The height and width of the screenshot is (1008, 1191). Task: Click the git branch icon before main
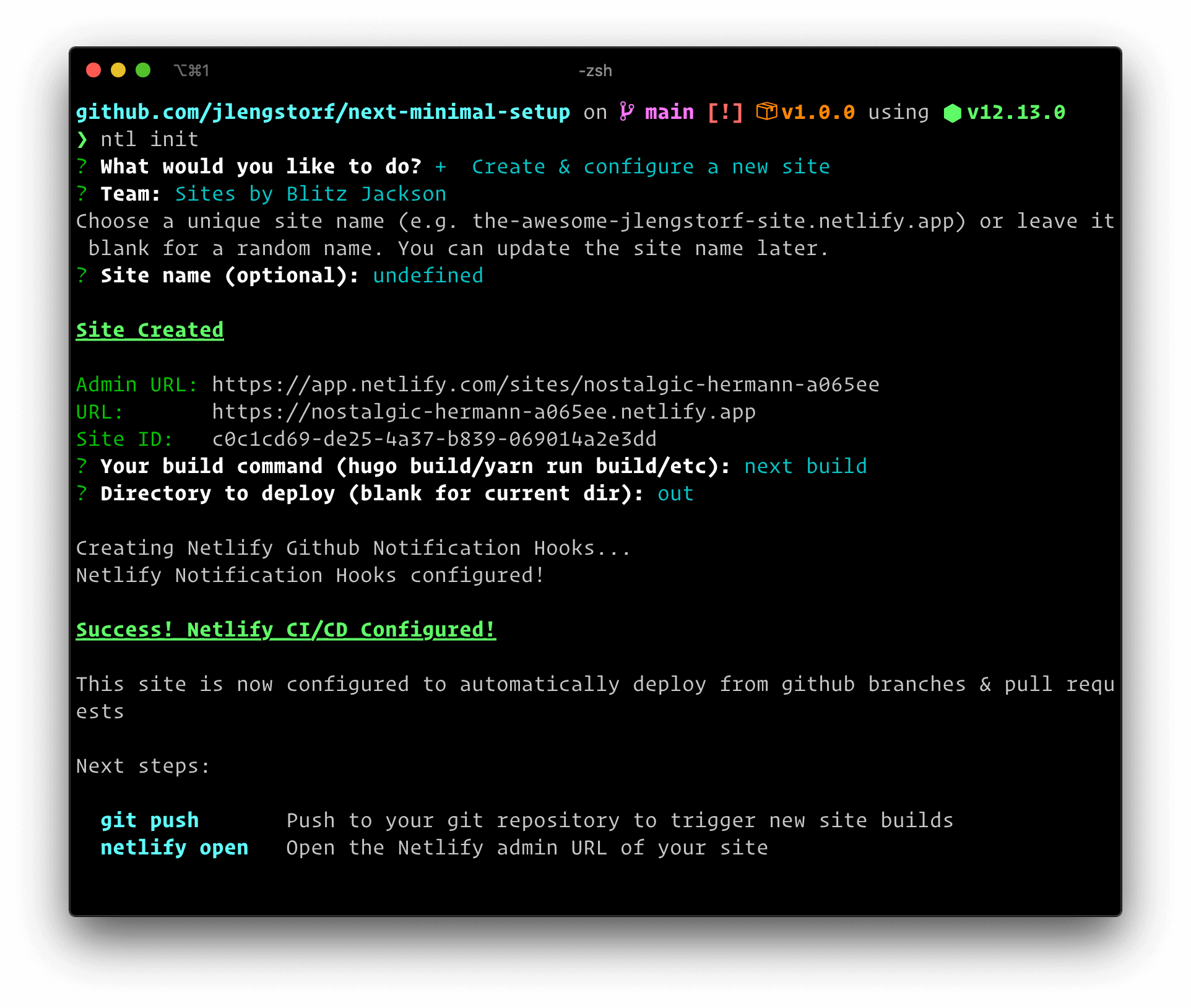click(626, 111)
